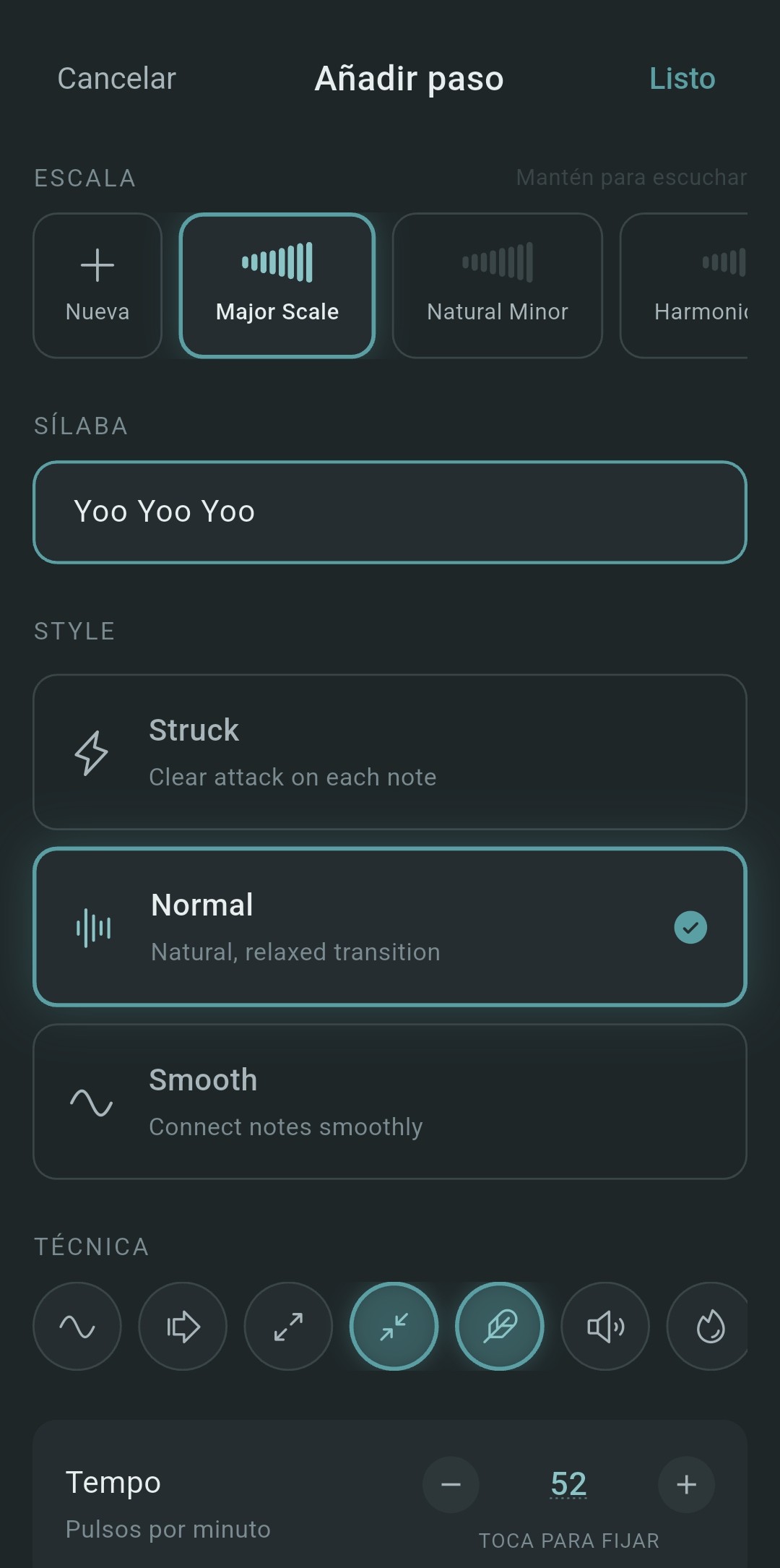Disable the compress arrows technique
Image resolution: width=780 pixels, height=1568 pixels.
click(x=394, y=1326)
